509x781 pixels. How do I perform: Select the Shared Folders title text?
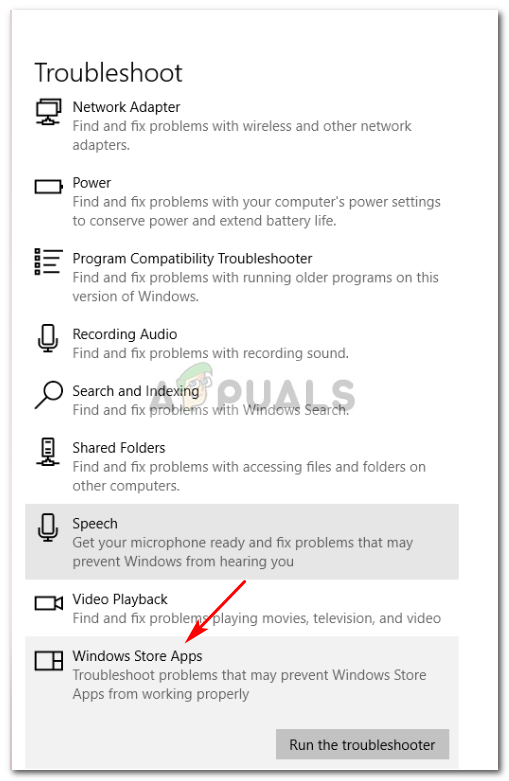(x=119, y=448)
